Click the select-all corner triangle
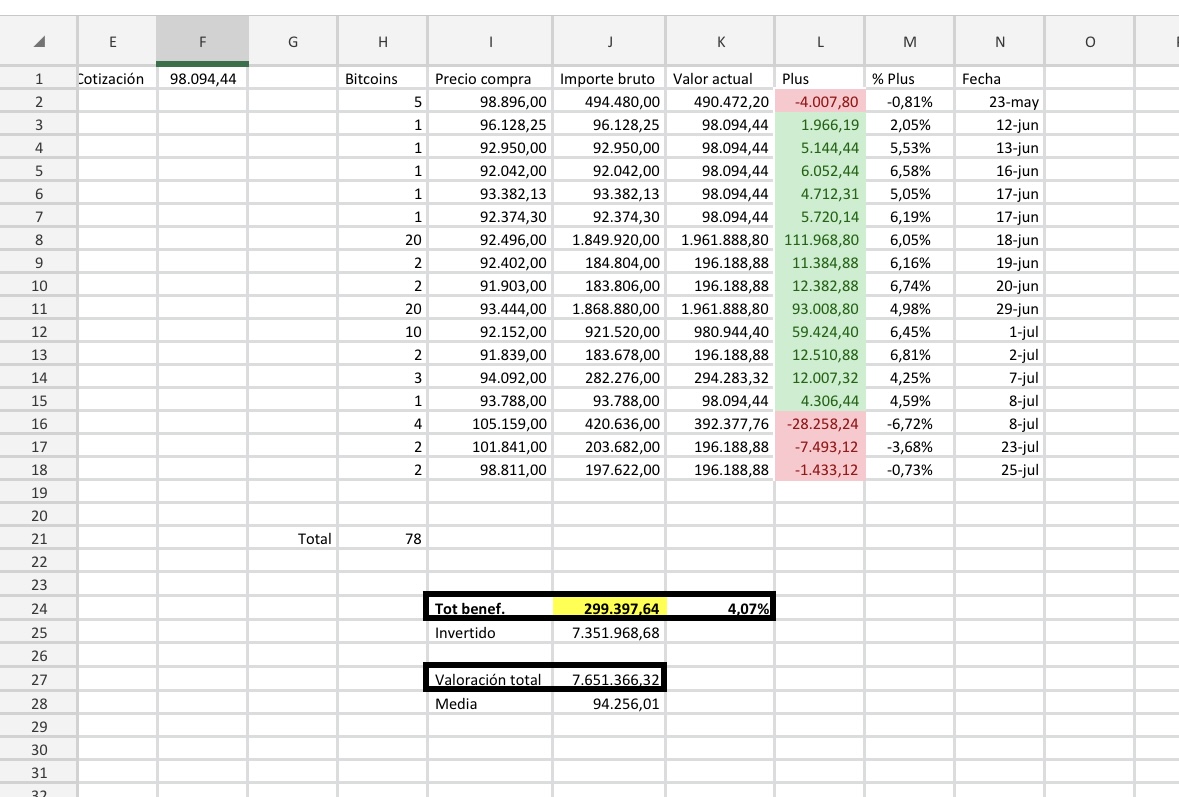This screenshot has width=1179, height=797. [39, 41]
